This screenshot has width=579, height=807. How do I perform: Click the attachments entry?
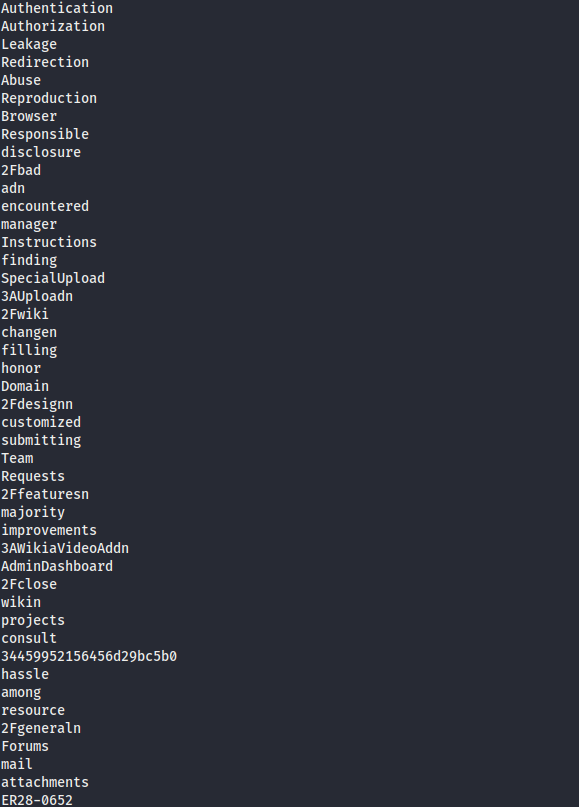45,783
